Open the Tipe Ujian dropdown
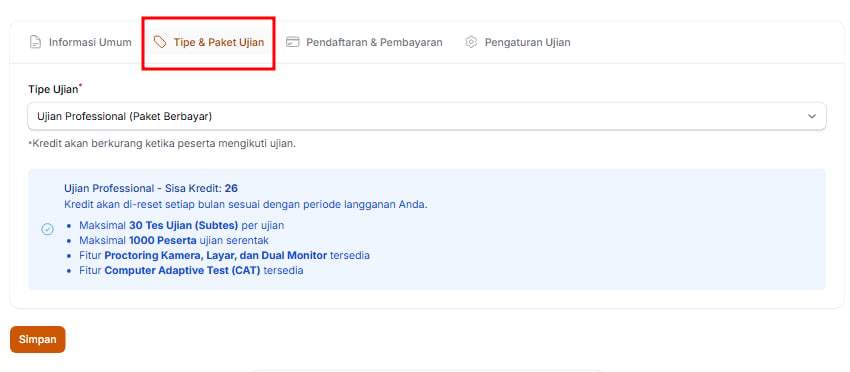 [x=427, y=116]
